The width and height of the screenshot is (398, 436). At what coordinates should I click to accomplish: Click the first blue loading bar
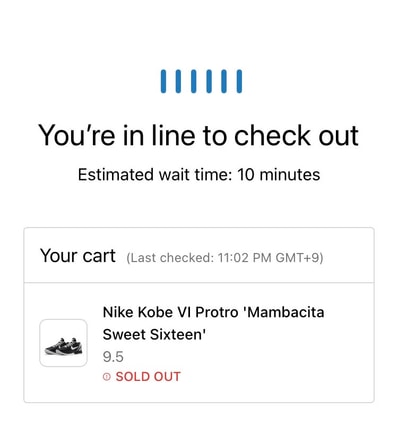(163, 81)
